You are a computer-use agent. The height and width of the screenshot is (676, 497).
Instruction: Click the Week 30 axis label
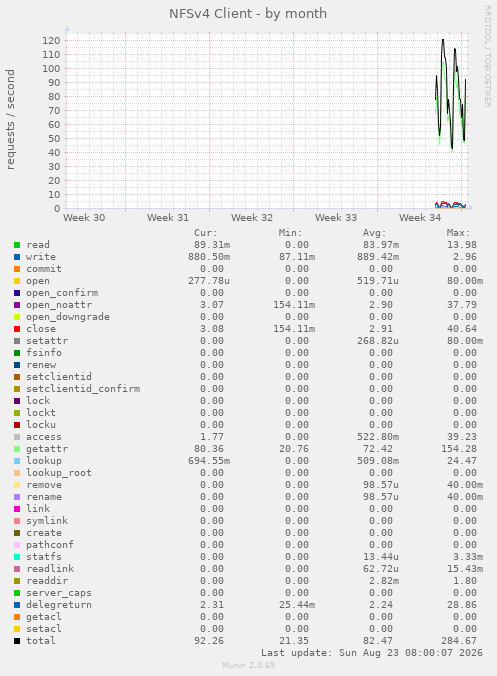pyautogui.click(x=84, y=218)
